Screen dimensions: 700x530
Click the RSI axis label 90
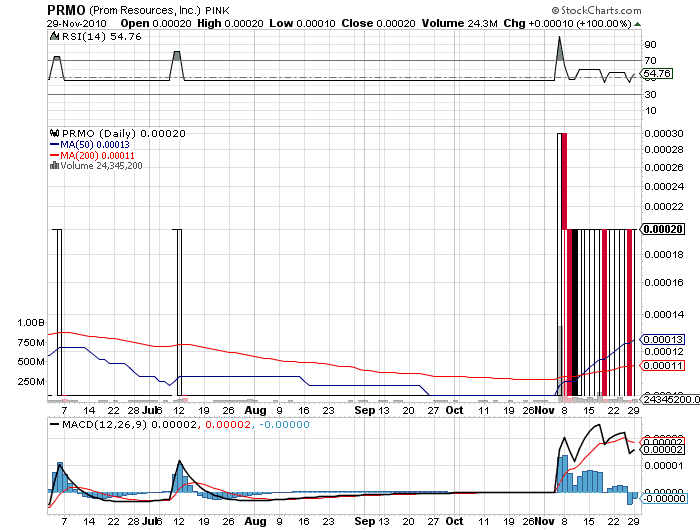(x=650, y=44)
